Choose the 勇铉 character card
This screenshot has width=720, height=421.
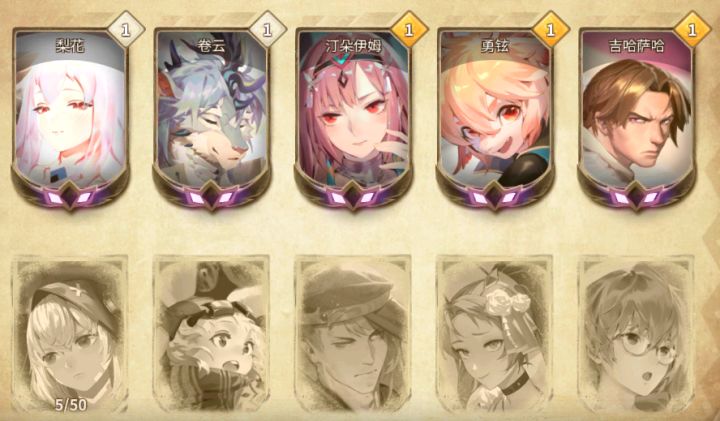coord(495,117)
